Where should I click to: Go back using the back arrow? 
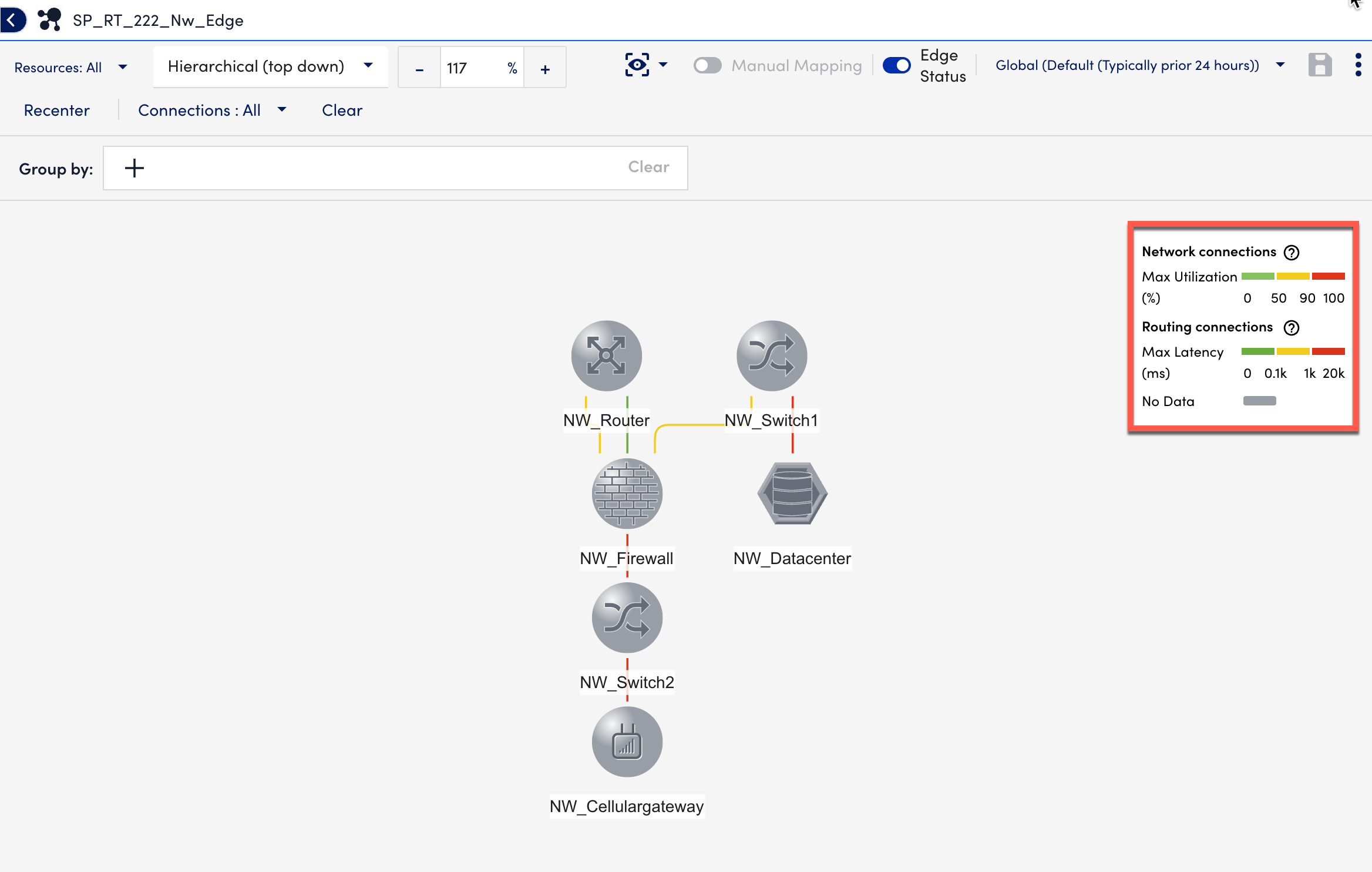(x=13, y=20)
